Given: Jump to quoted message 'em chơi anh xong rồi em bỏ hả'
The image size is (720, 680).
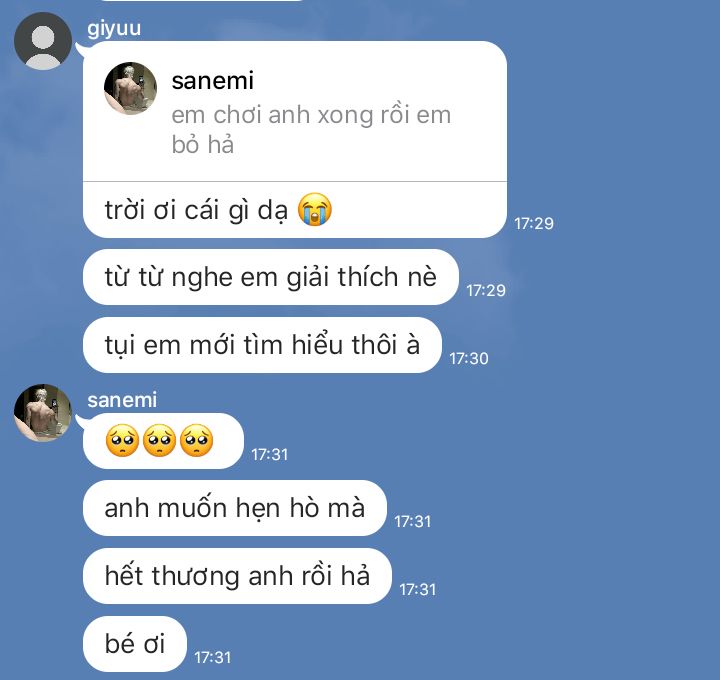Looking at the screenshot, I should coord(311,130).
